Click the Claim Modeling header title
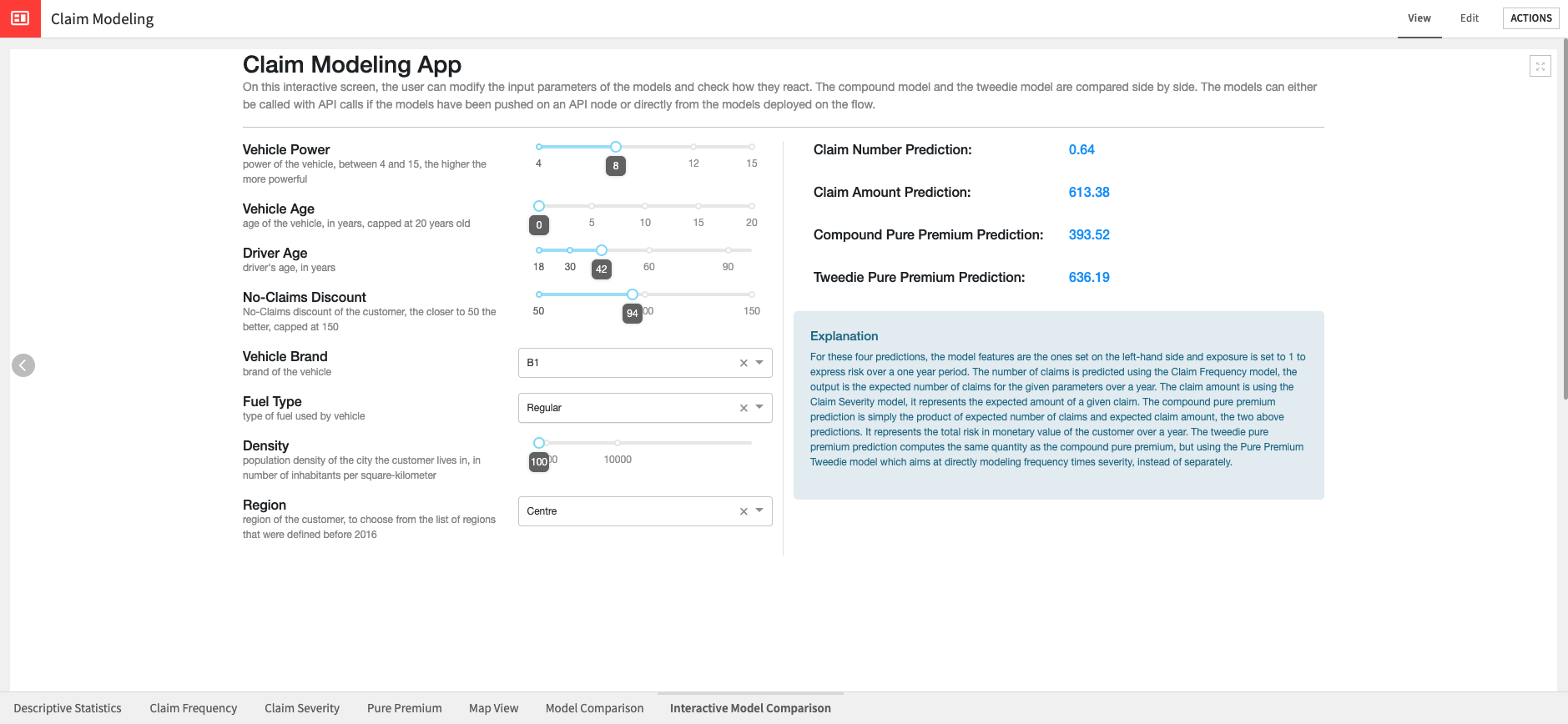This screenshot has width=1568, height=724. 103,19
